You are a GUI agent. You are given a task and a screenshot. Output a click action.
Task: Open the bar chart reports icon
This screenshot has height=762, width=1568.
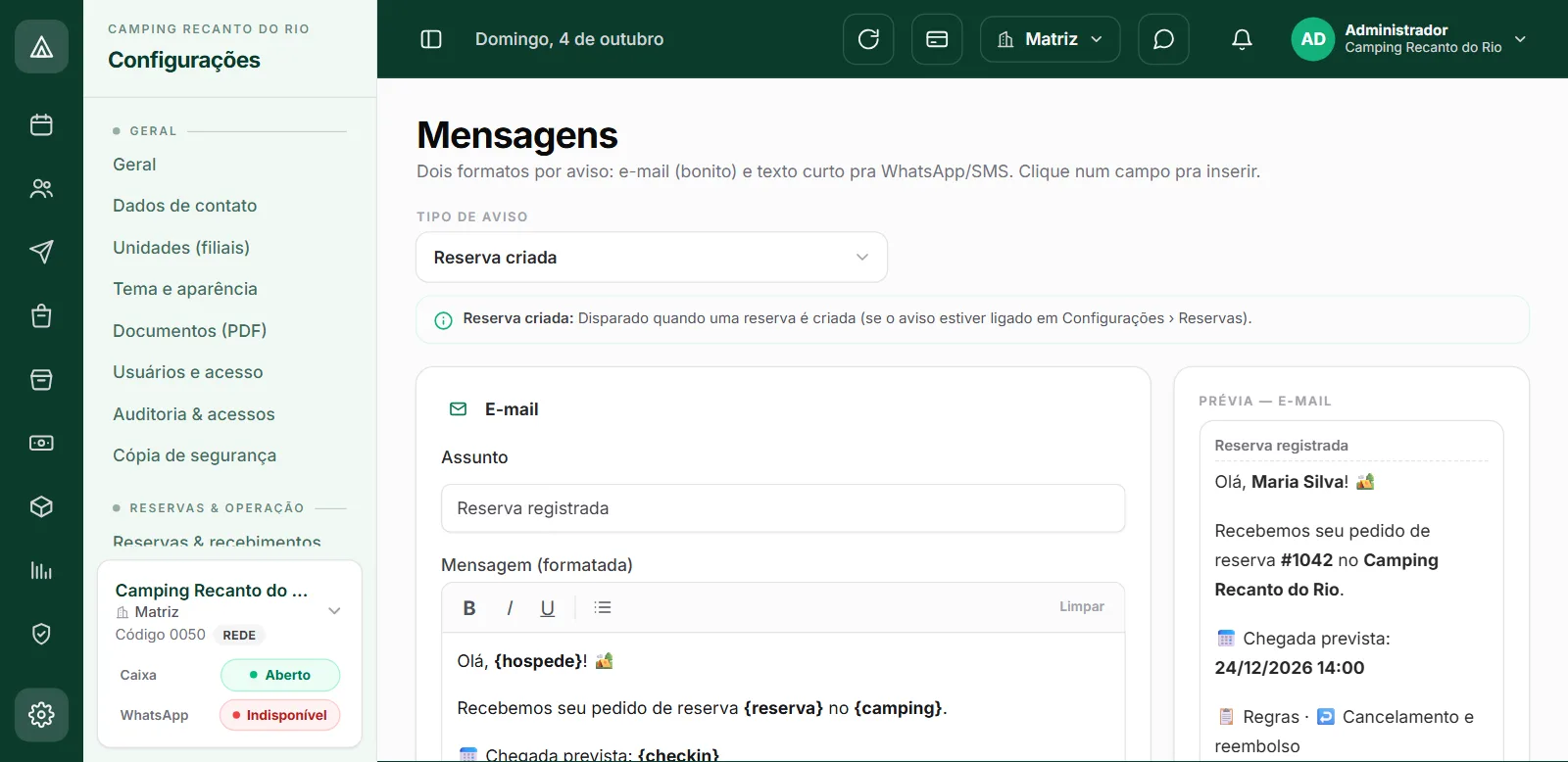(x=41, y=570)
